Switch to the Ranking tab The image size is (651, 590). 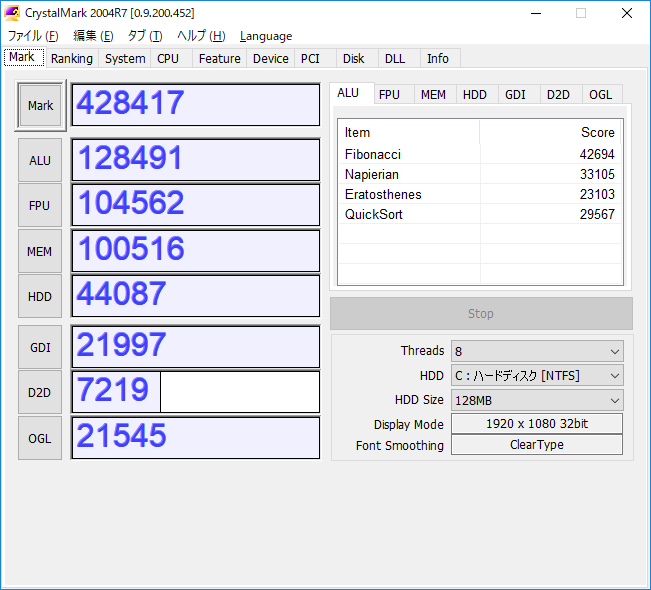(x=72, y=59)
